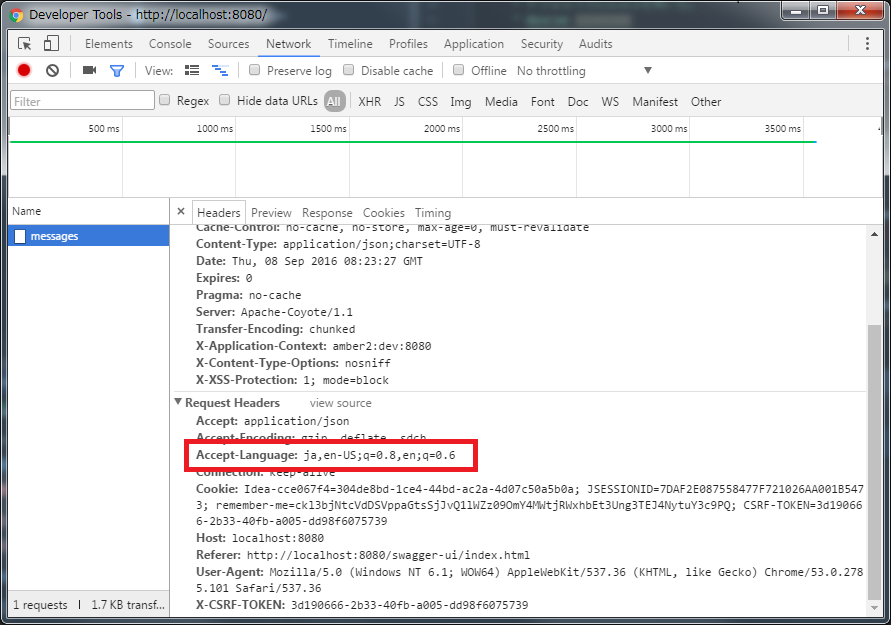891x625 pixels.
Task: Click the inspect element picker icon
Action: coord(25,44)
